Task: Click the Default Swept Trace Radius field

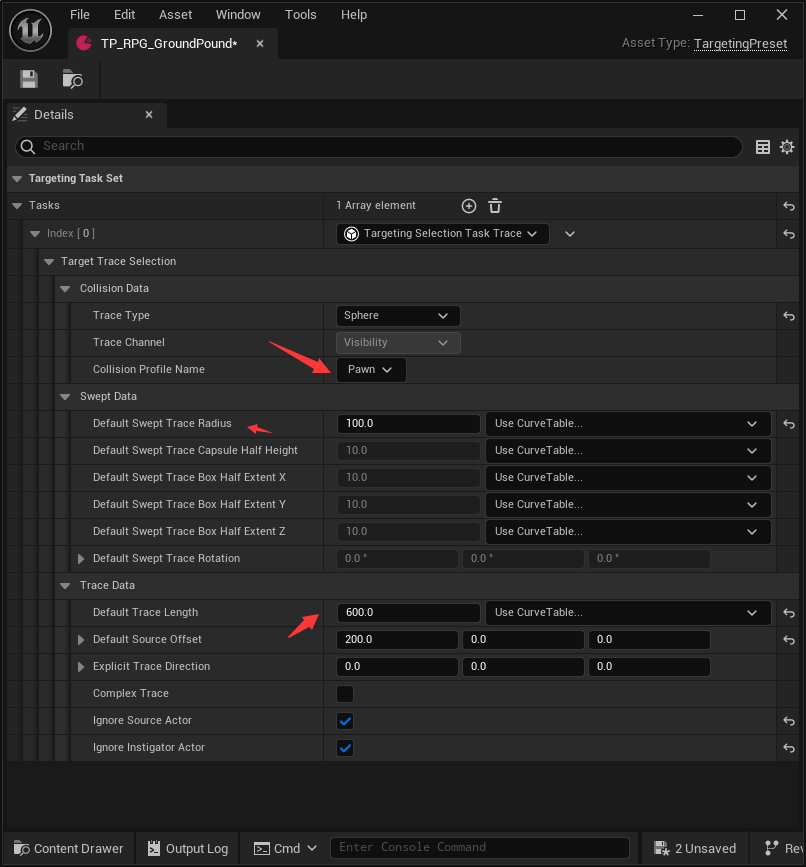Action: pyautogui.click(x=409, y=424)
